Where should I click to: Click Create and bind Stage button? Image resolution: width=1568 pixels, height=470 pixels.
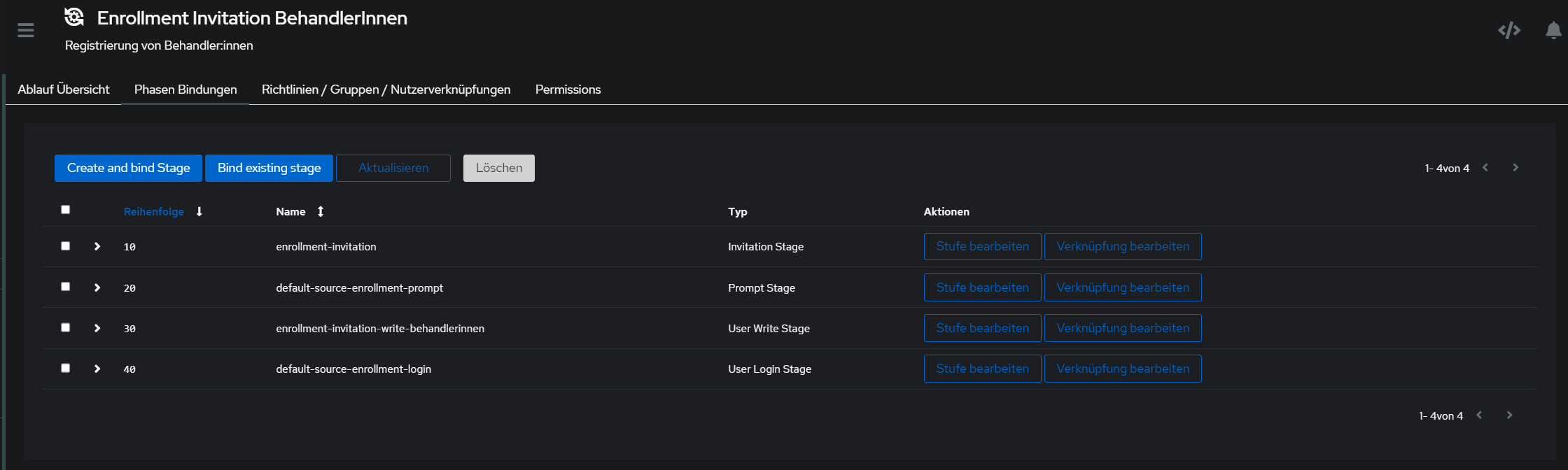(x=128, y=168)
